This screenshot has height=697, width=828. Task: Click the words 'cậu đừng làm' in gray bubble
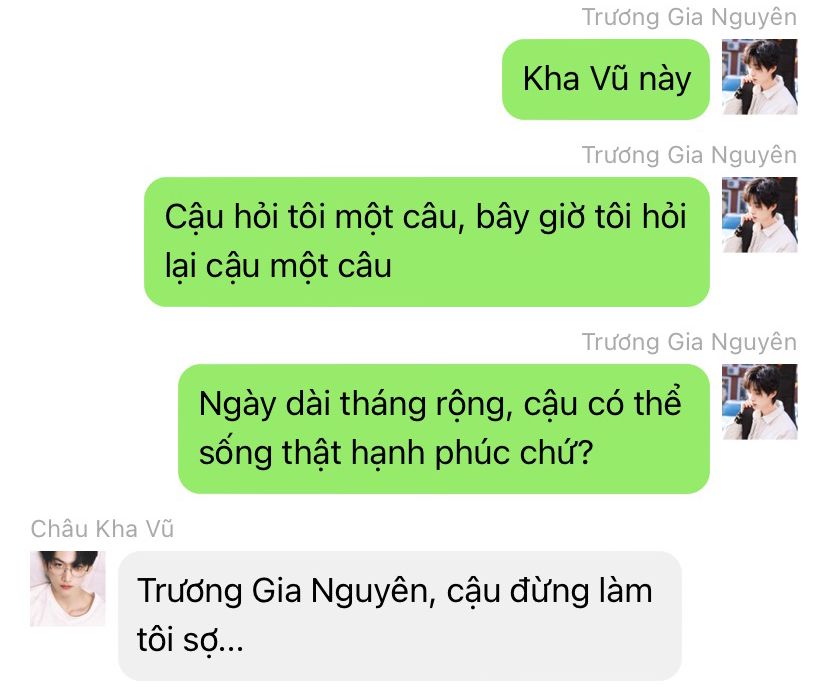[x=549, y=591]
